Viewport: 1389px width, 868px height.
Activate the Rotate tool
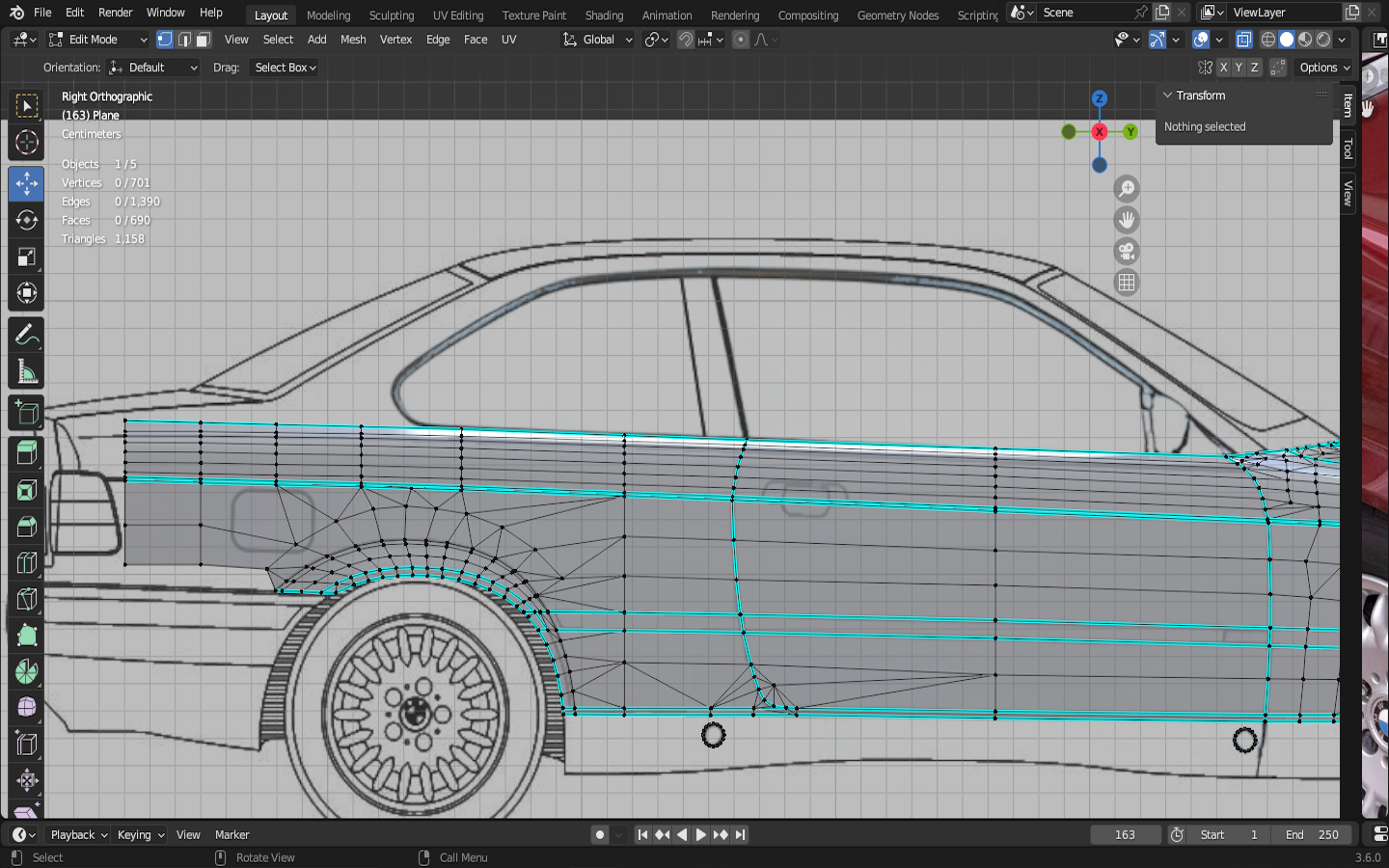pos(26,220)
